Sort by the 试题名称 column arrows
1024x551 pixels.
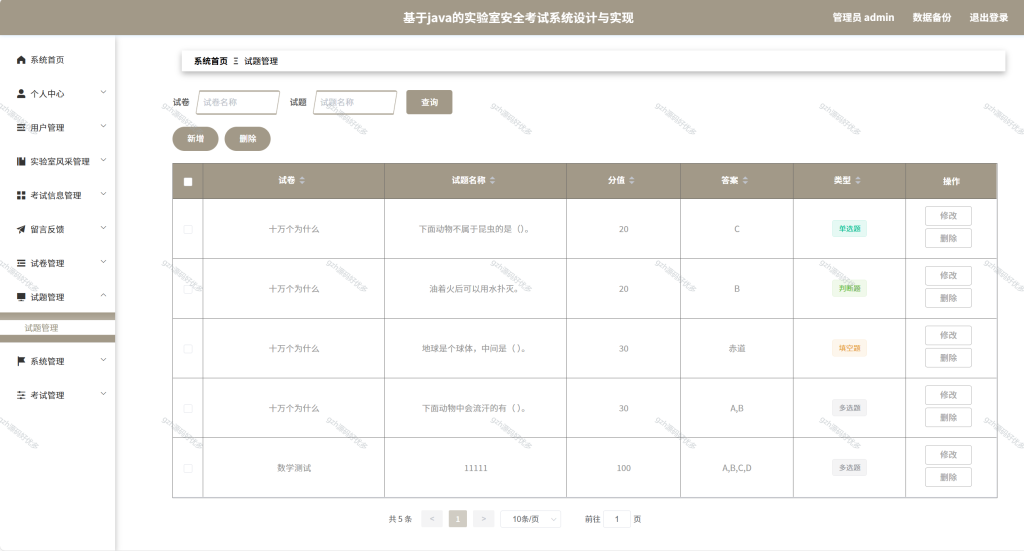coord(492,181)
